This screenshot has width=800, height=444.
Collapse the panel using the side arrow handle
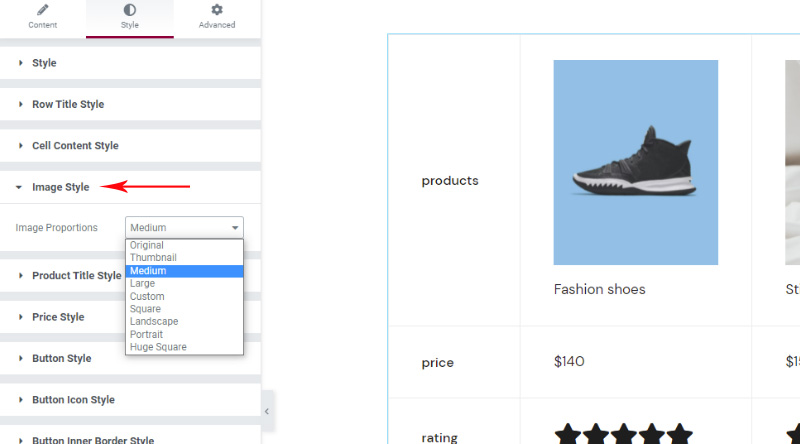(x=267, y=411)
